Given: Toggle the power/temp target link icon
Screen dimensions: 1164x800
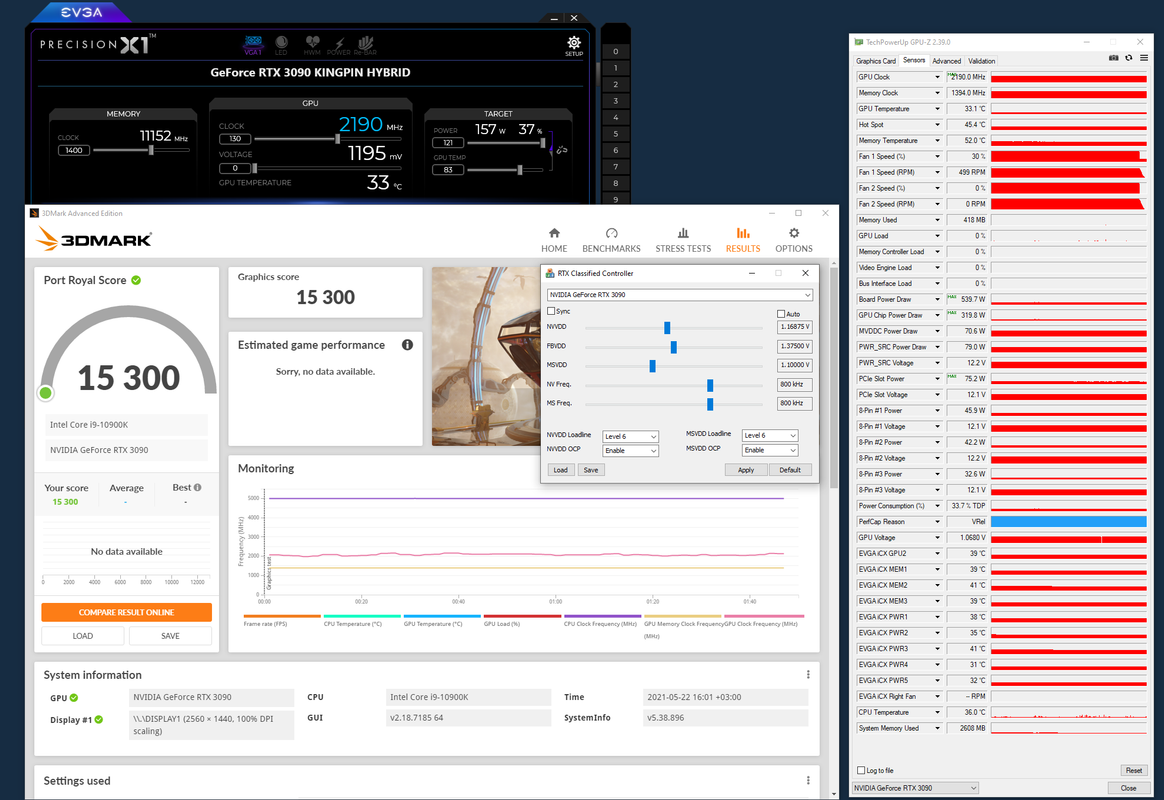Looking at the screenshot, I should [x=561, y=150].
